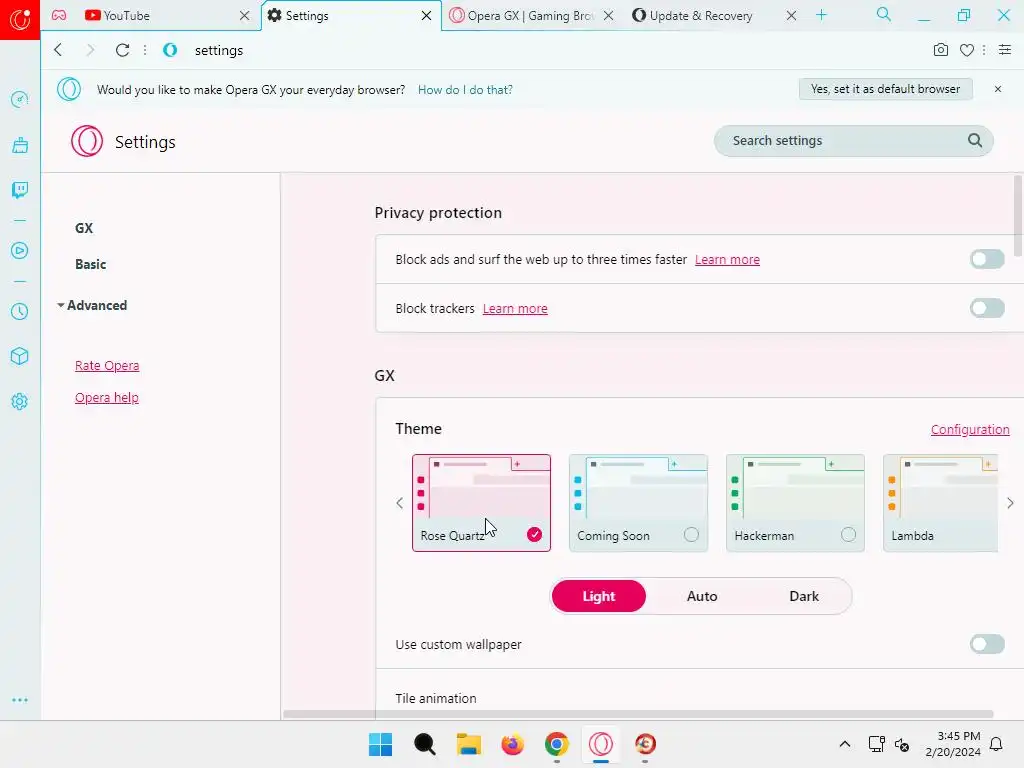Open clock and date in taskbar
Viewport: 1024px width, 768px height.
(953, 744)
